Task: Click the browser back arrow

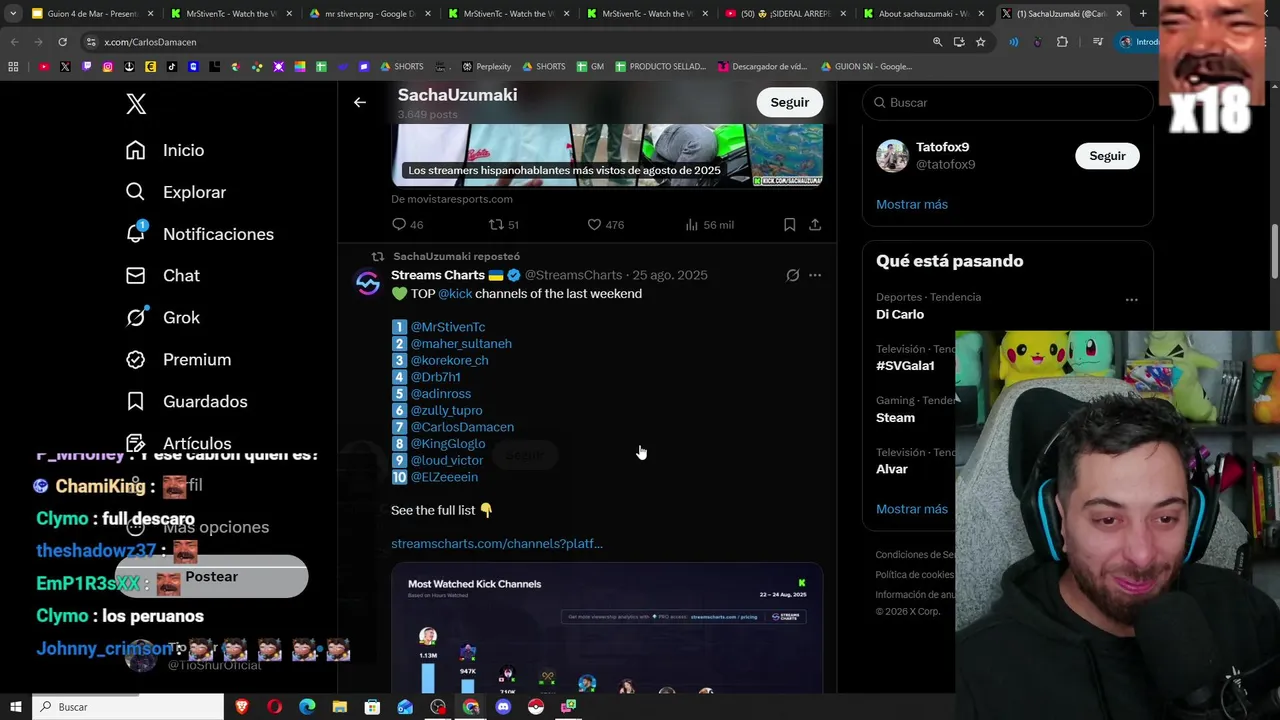Action: tap(14, 42)
